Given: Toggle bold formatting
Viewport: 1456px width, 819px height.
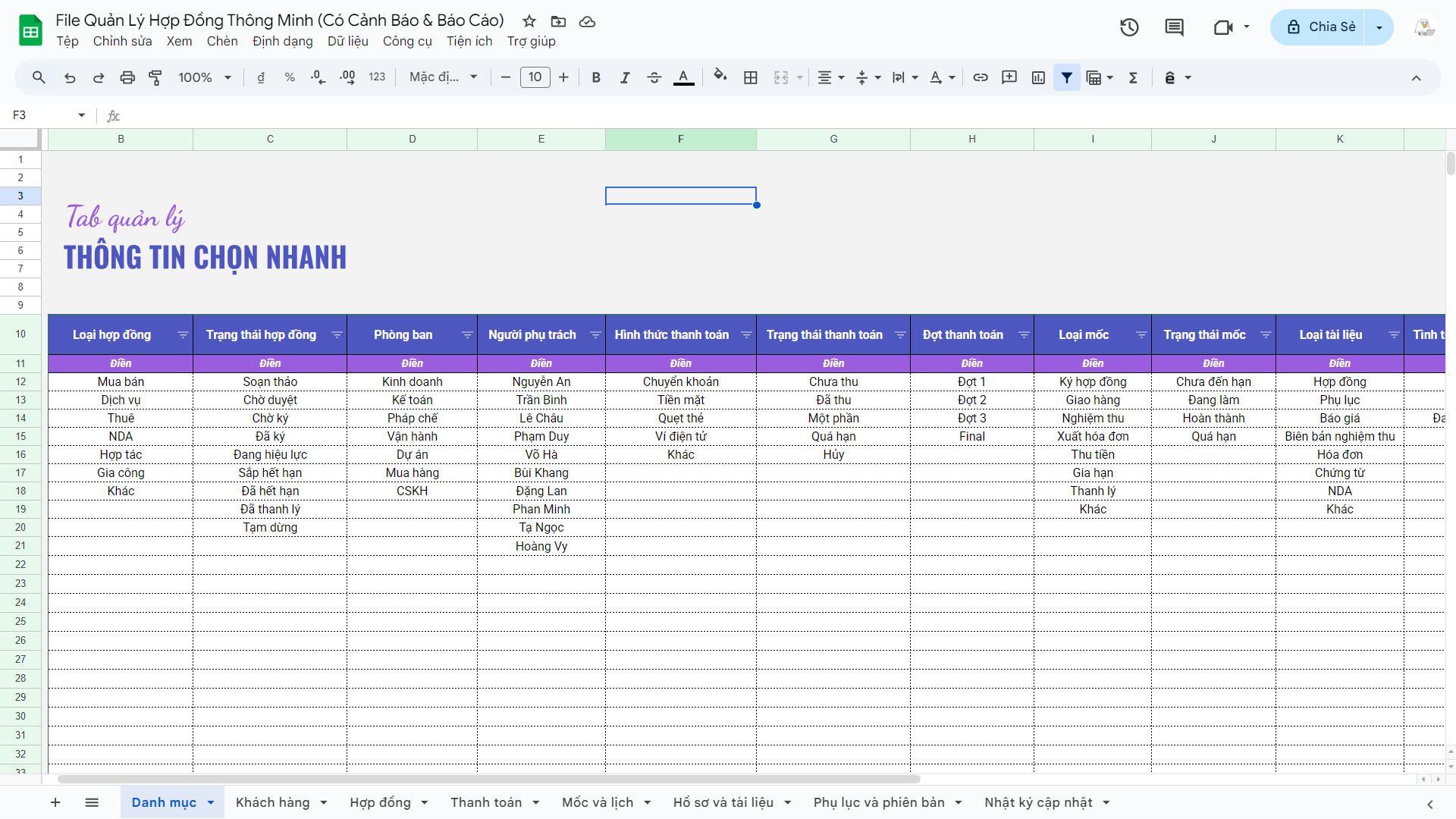Looking at the screenshot, I should [x=596, y=77].
